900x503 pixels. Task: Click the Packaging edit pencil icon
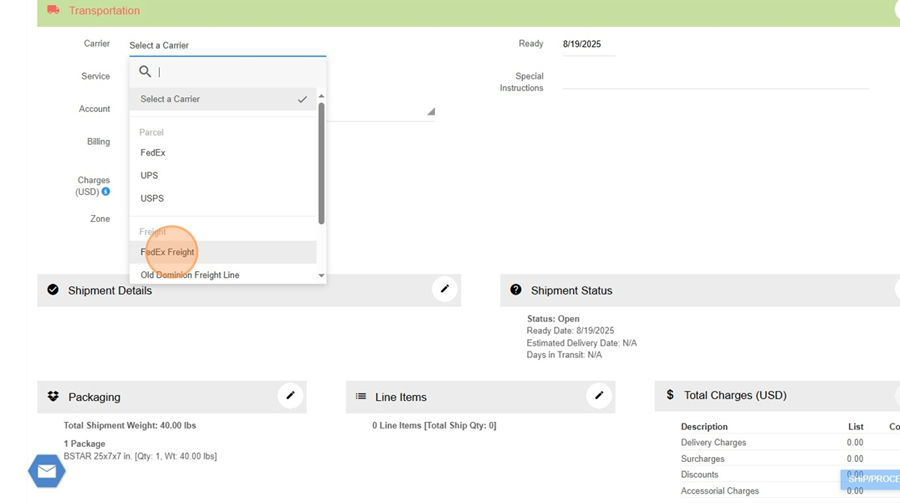pos(290,396)
